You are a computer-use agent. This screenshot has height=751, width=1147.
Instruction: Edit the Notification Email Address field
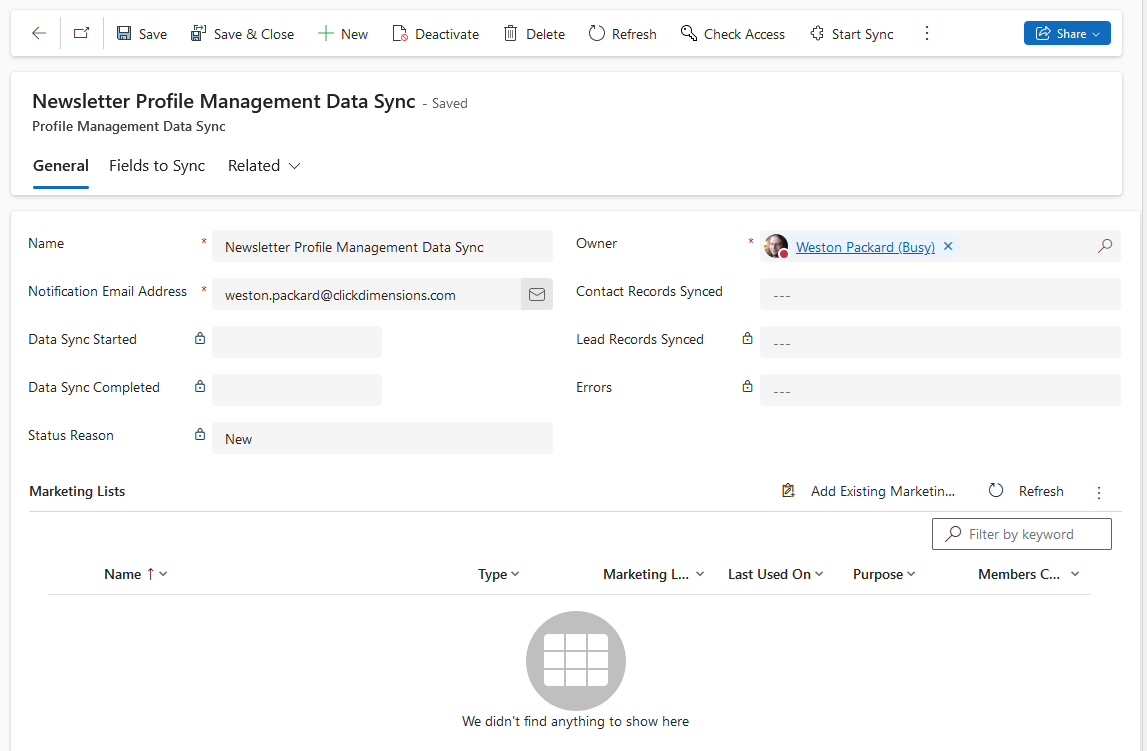point(366,295)
